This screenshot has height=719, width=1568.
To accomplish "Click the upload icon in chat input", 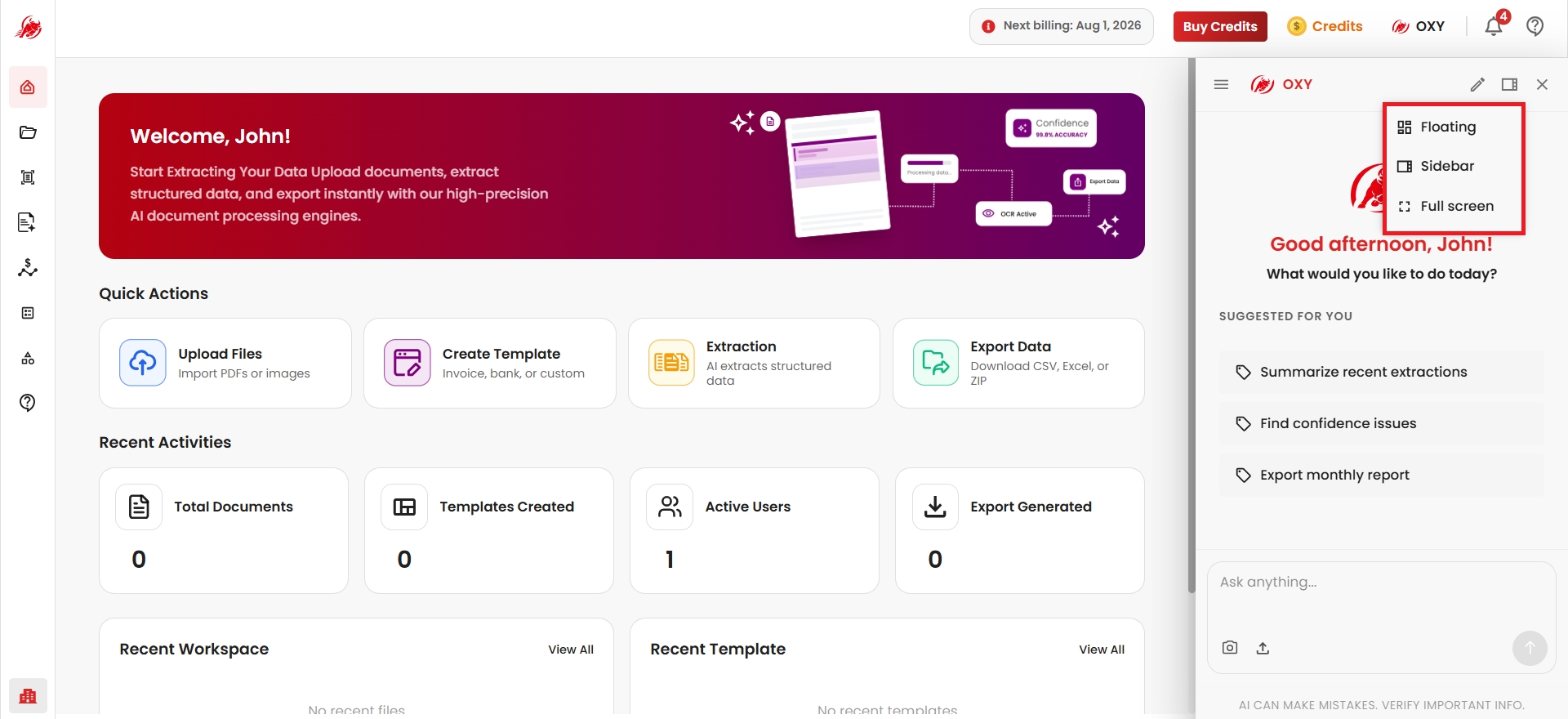I will click(1263, 648).
